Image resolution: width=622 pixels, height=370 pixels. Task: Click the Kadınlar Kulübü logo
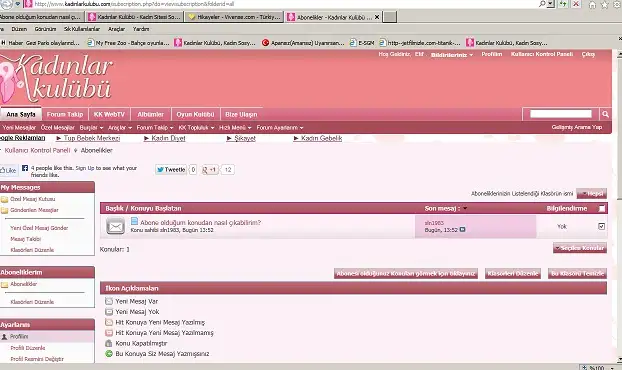click(x=56, y=79)
